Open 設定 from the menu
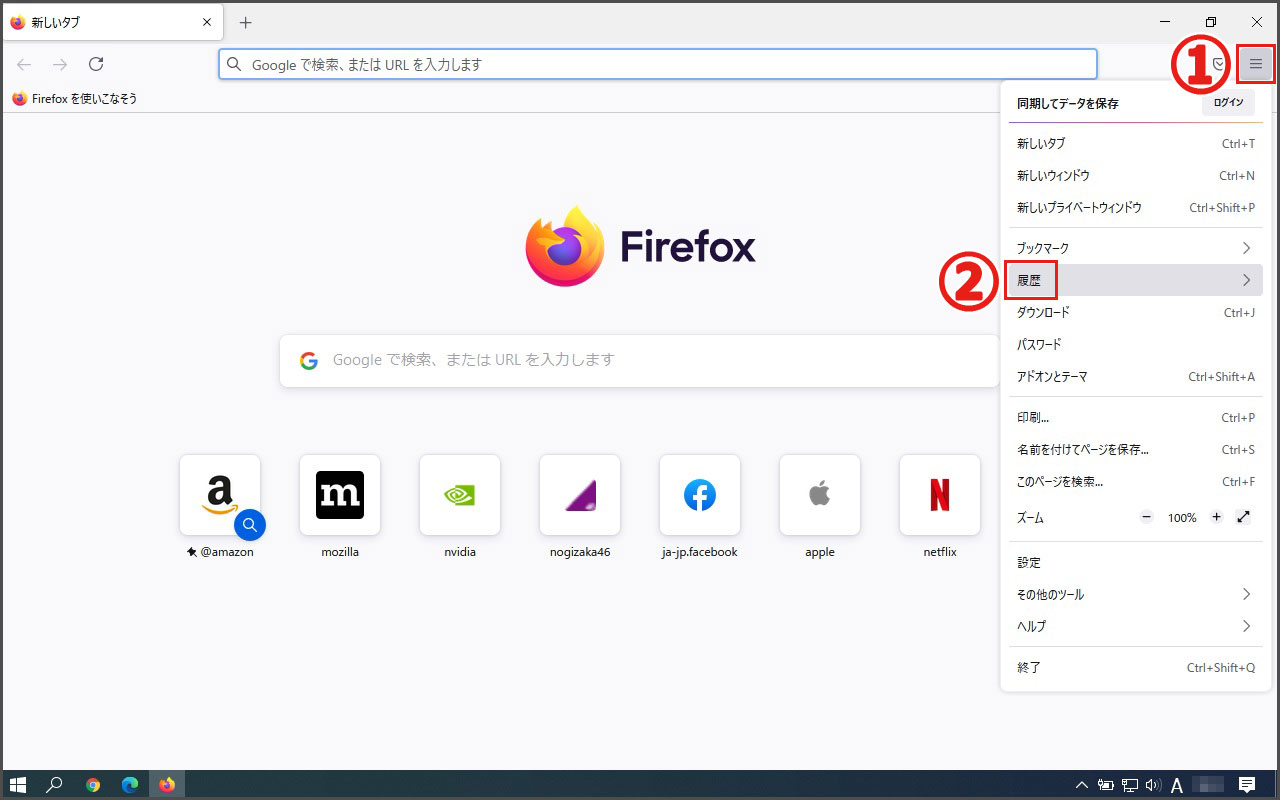Screen dimensions: 1280x800 pos(1135,562)
